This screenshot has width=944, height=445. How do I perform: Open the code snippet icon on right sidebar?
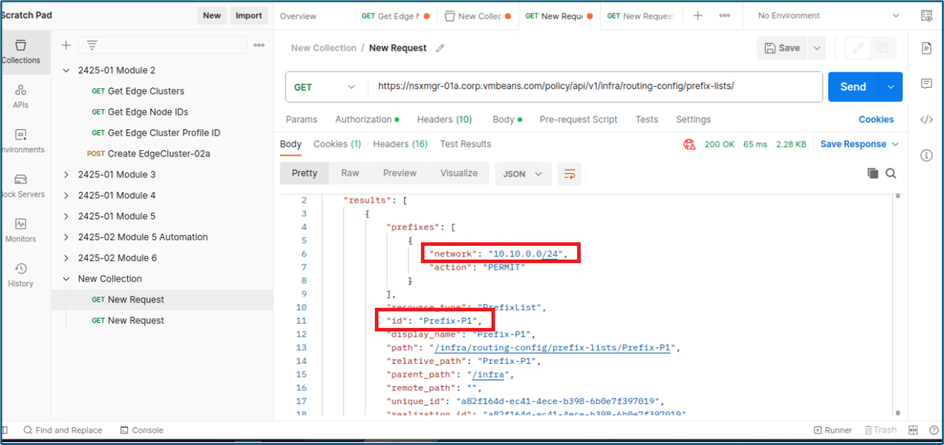tap(926, 120)
